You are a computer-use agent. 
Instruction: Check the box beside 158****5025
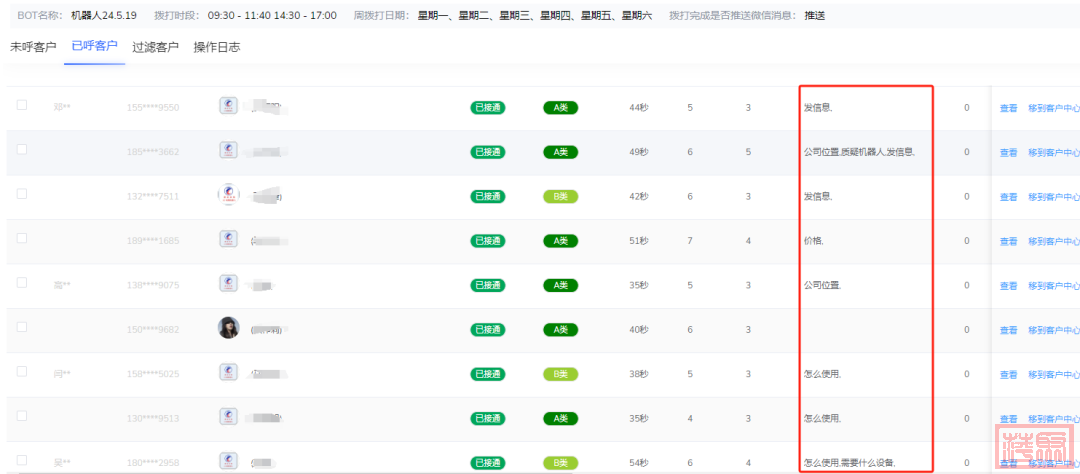click(x=22, y=371)
